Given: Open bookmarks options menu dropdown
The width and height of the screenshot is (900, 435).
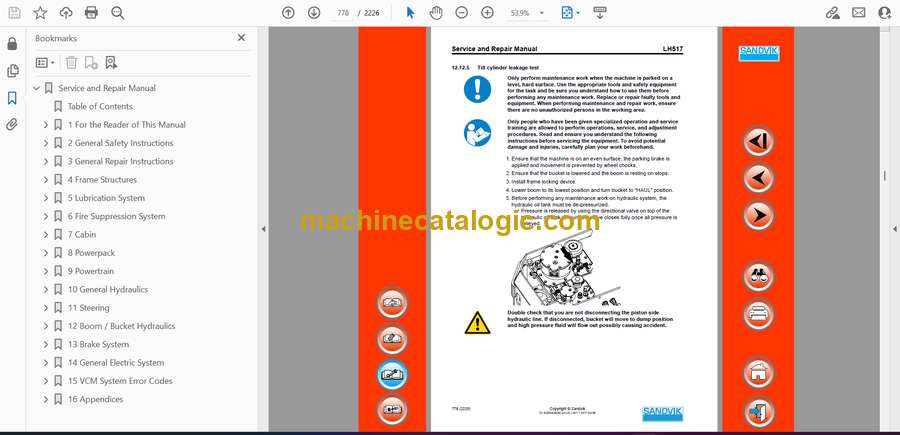Looking at the screenshot, I should (45, 63).
